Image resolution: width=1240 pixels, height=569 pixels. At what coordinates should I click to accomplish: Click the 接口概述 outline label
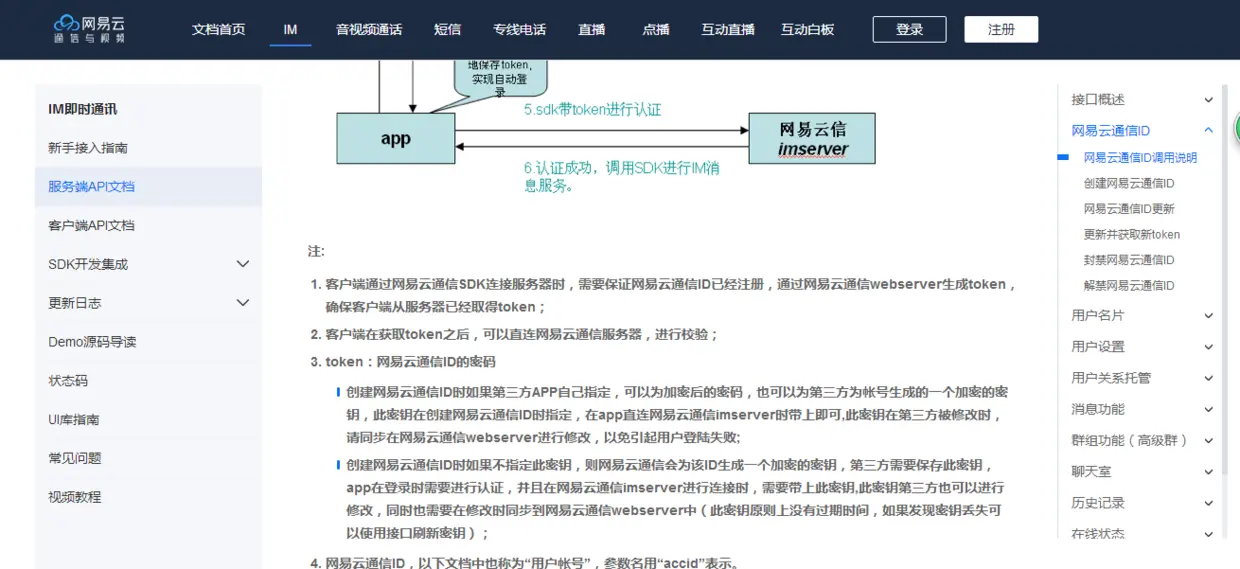click(x=1098, y=100)
